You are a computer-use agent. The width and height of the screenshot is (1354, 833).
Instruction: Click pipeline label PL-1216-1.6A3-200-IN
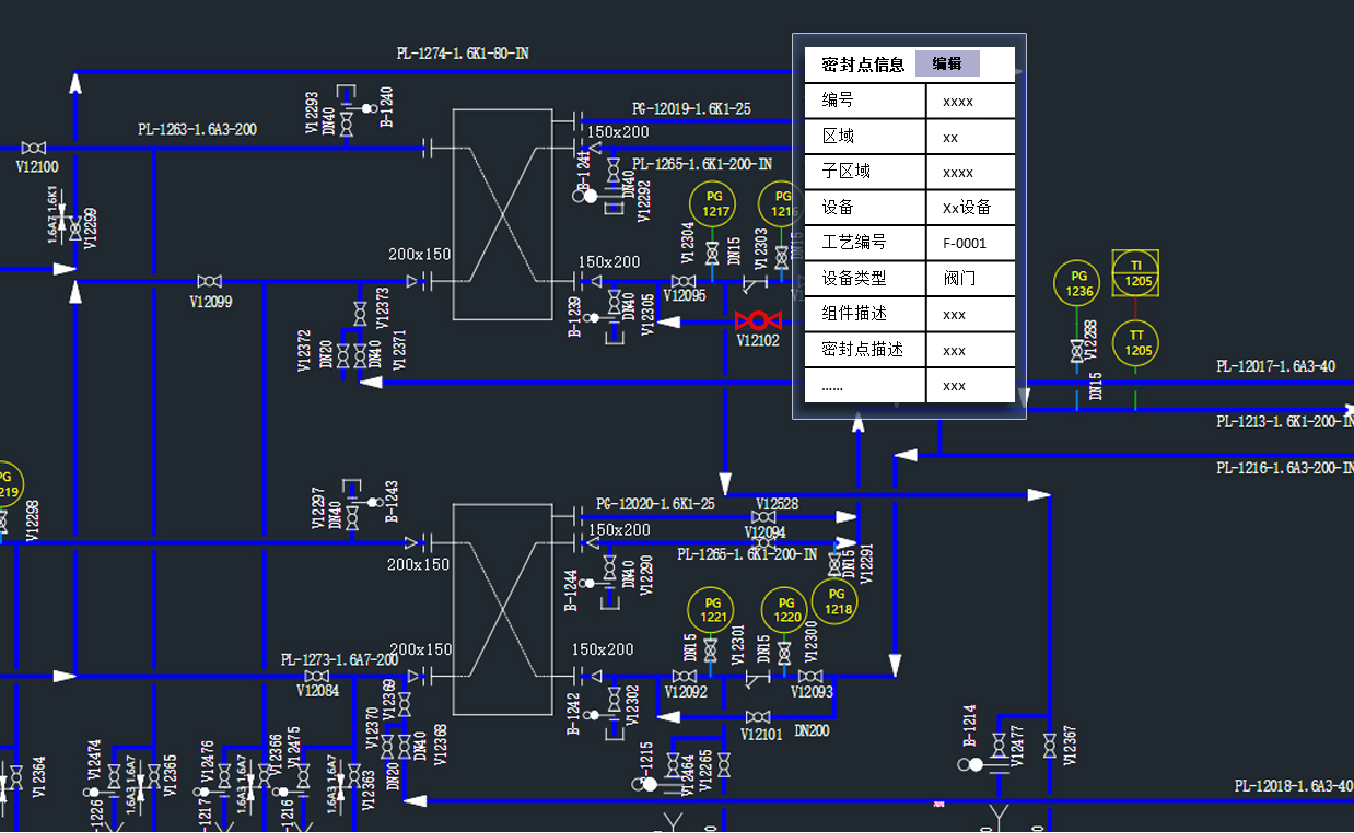pyautogui.click(x=1285, y=468)
